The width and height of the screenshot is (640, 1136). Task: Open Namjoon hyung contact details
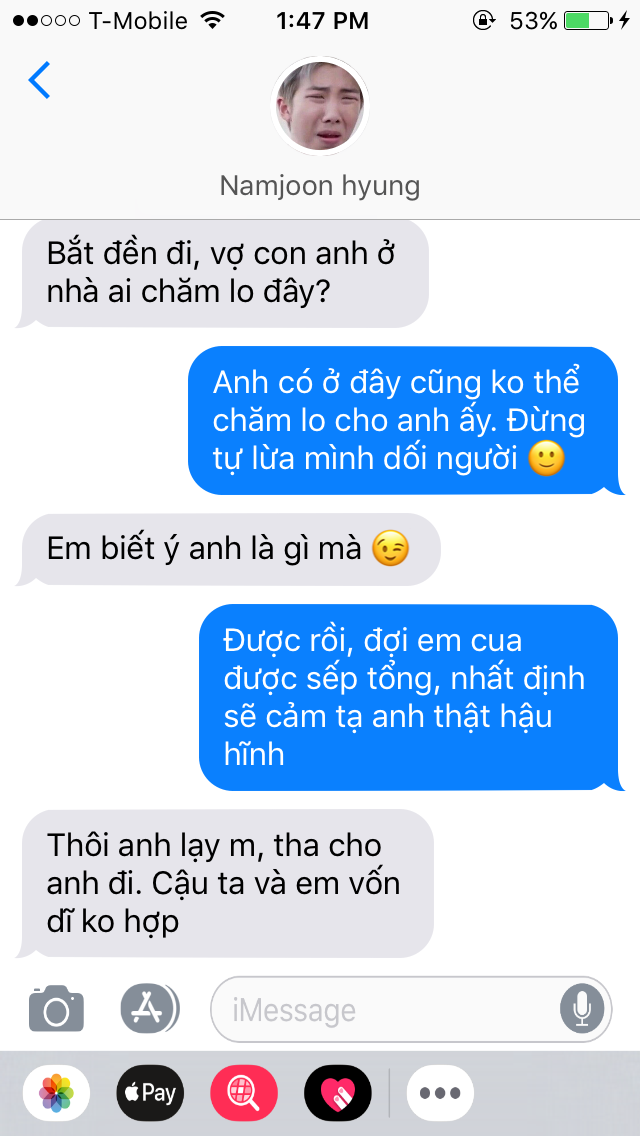click(x=320, y=186)
